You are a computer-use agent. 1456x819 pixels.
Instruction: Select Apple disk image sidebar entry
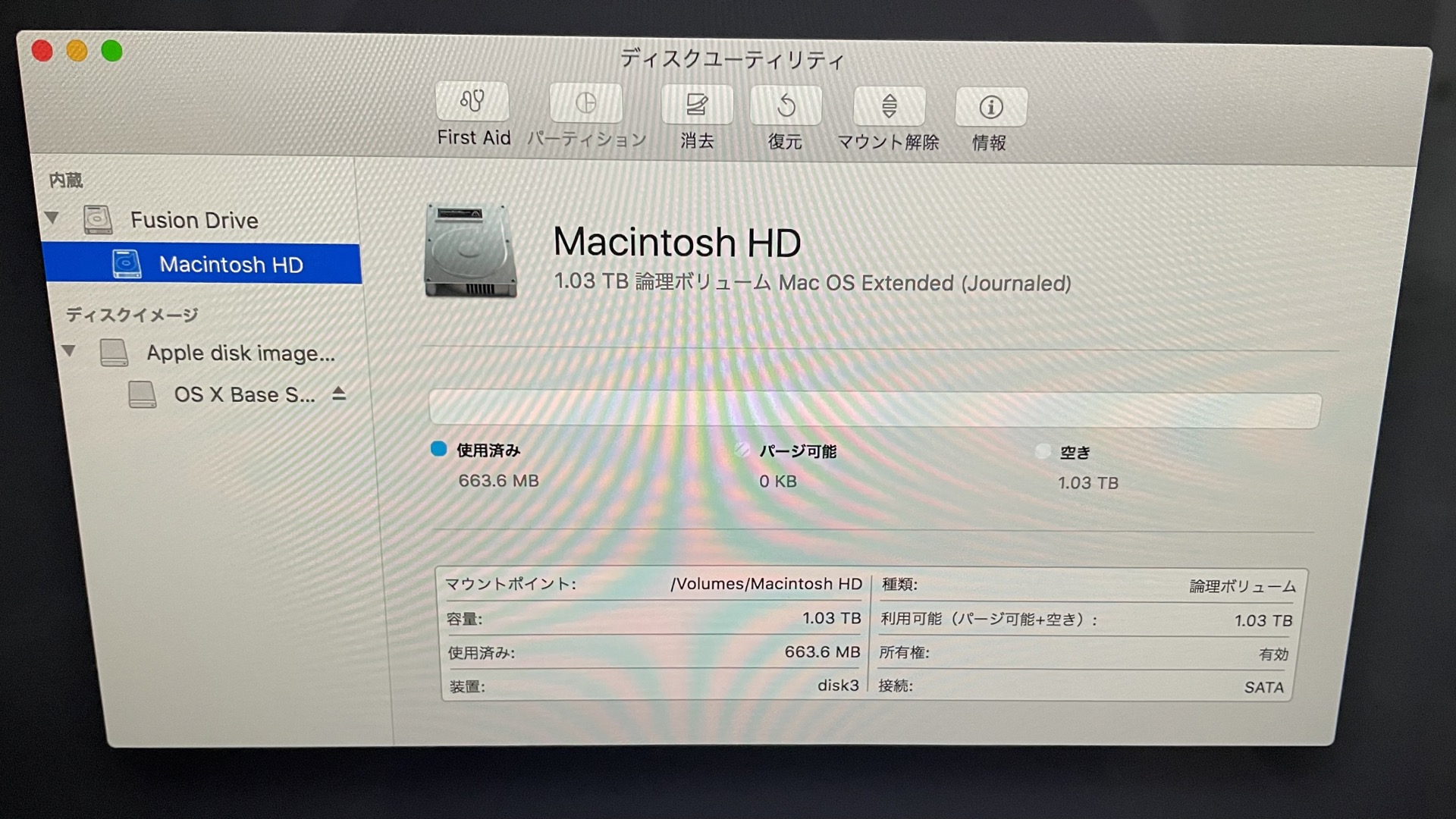(240, 353)
